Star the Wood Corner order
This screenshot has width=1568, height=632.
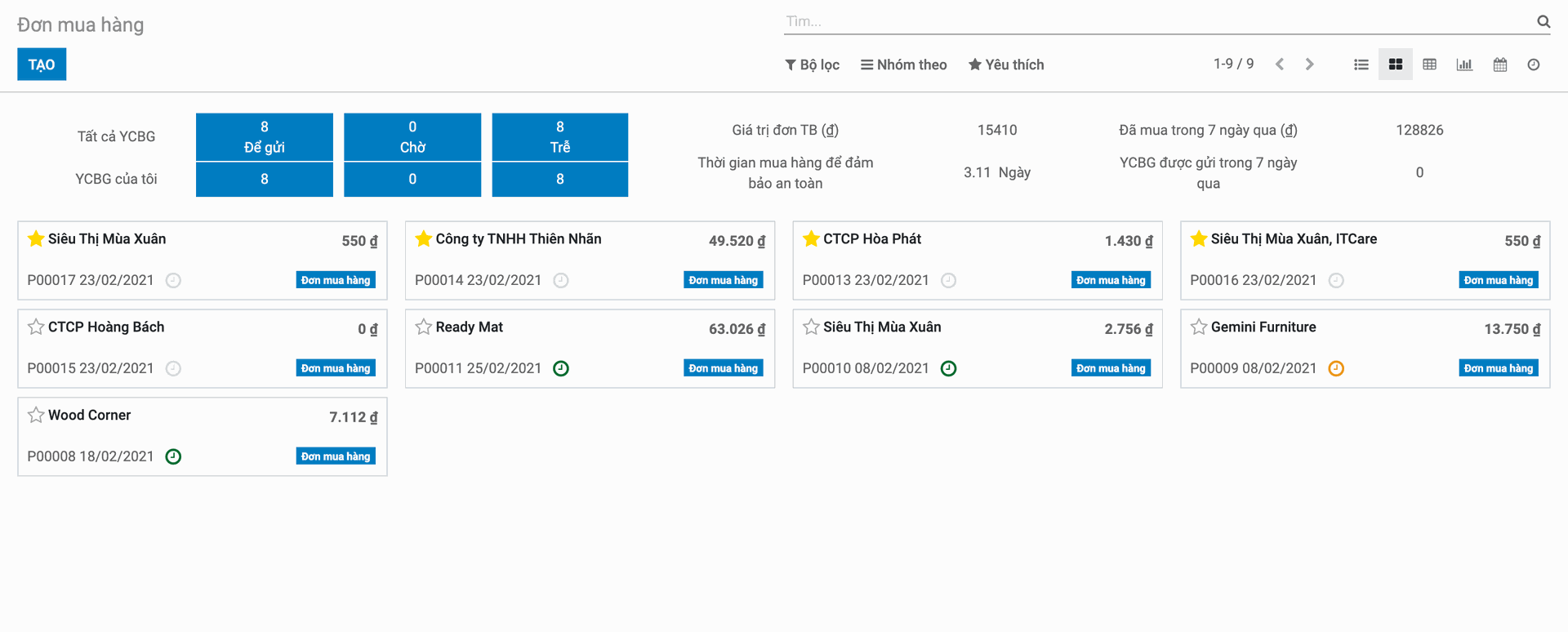[x=36, y=415]
